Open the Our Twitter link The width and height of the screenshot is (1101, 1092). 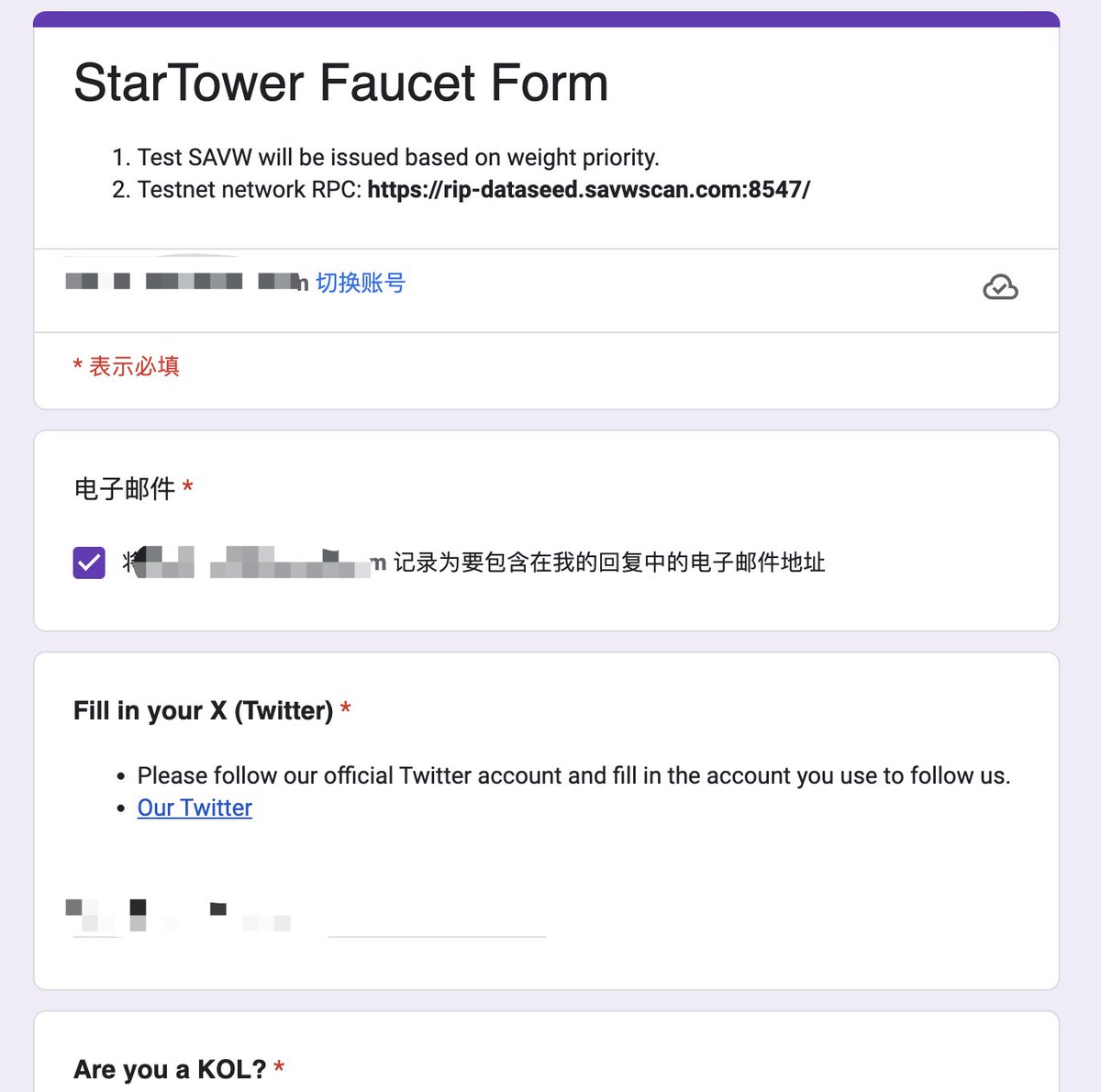pos(195,808)
